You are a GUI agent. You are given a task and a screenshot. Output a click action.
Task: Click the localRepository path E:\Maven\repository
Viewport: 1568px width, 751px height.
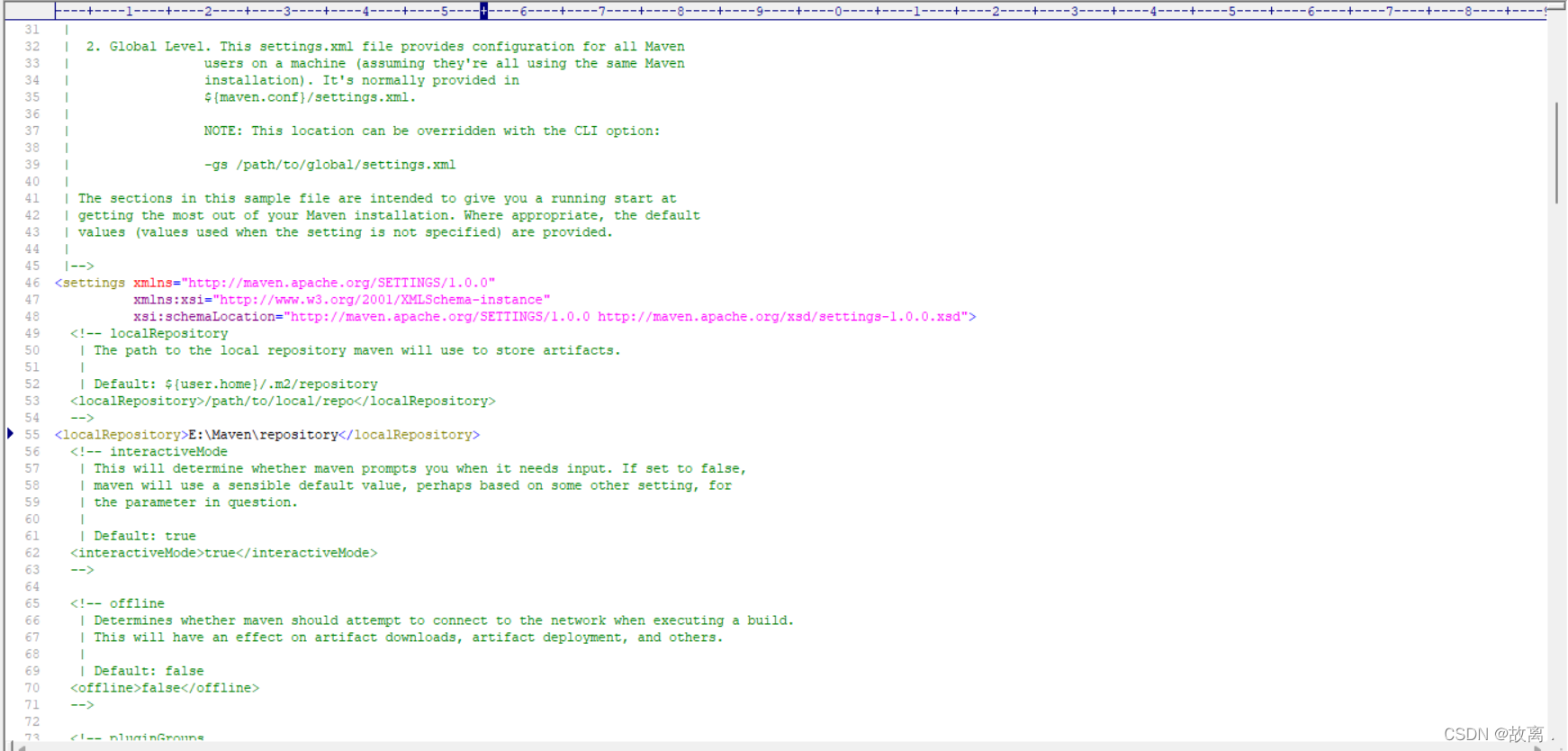(x=263, y=435)
